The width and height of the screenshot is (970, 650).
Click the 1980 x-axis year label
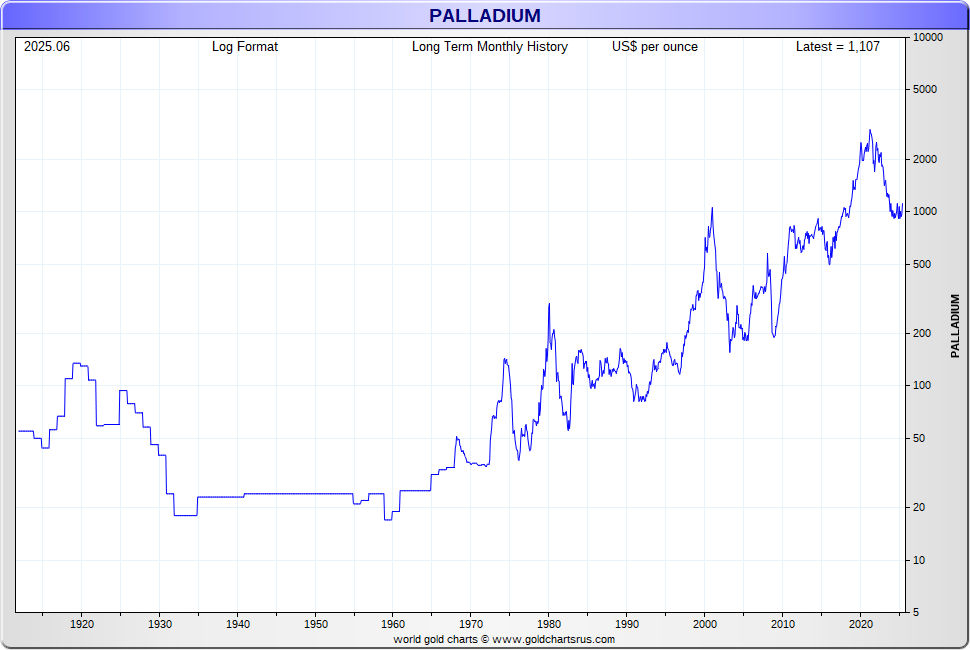(x=549, y=625)
